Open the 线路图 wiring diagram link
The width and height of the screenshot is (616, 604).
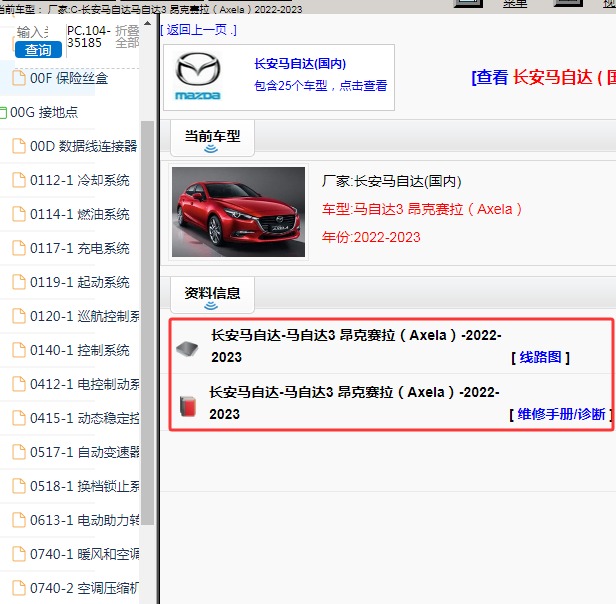click(x=540, y=357)
